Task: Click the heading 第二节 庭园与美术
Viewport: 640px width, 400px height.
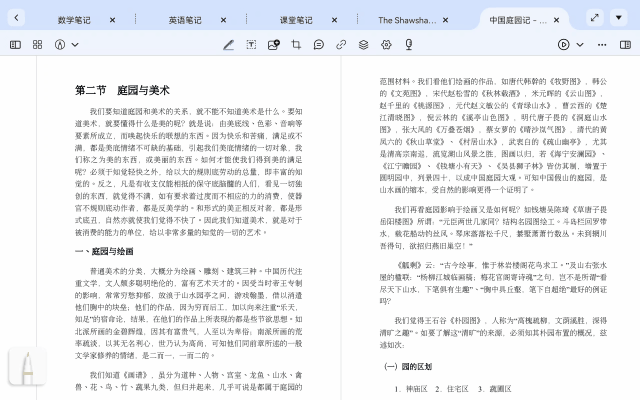Action: [122, 90]
